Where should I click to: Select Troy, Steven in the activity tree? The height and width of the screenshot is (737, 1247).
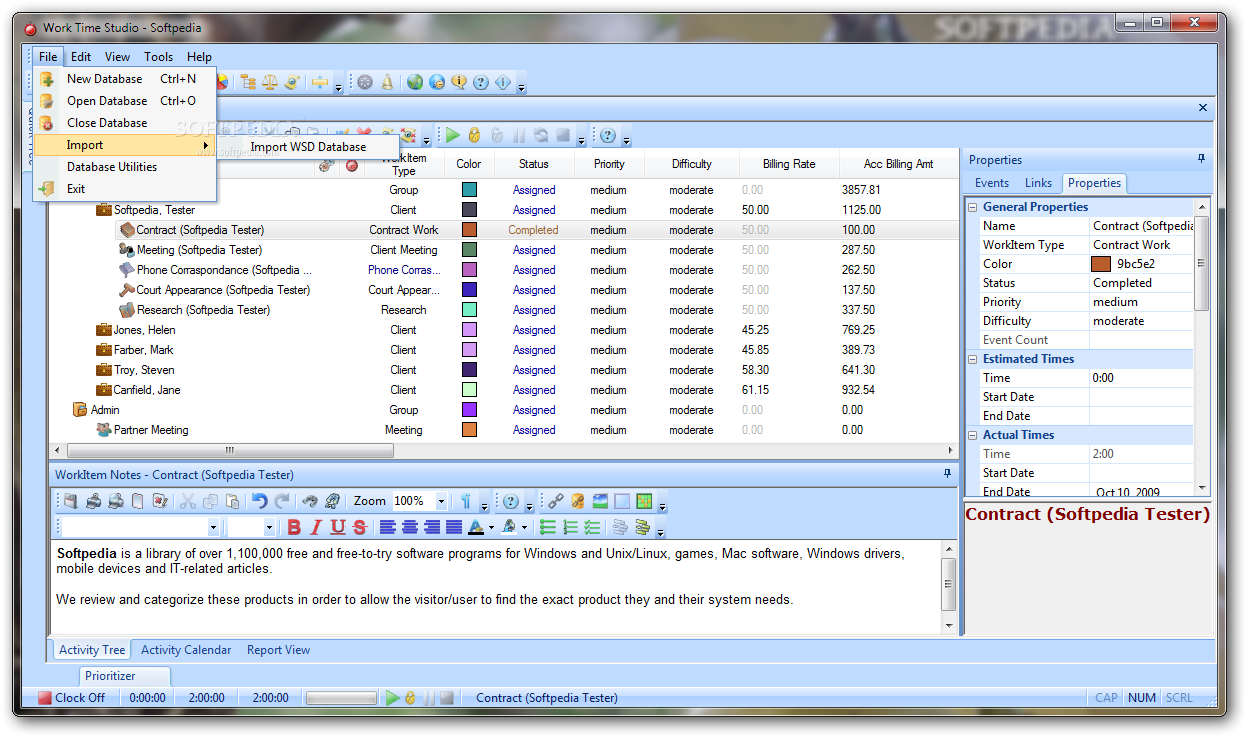pos(144,370)
